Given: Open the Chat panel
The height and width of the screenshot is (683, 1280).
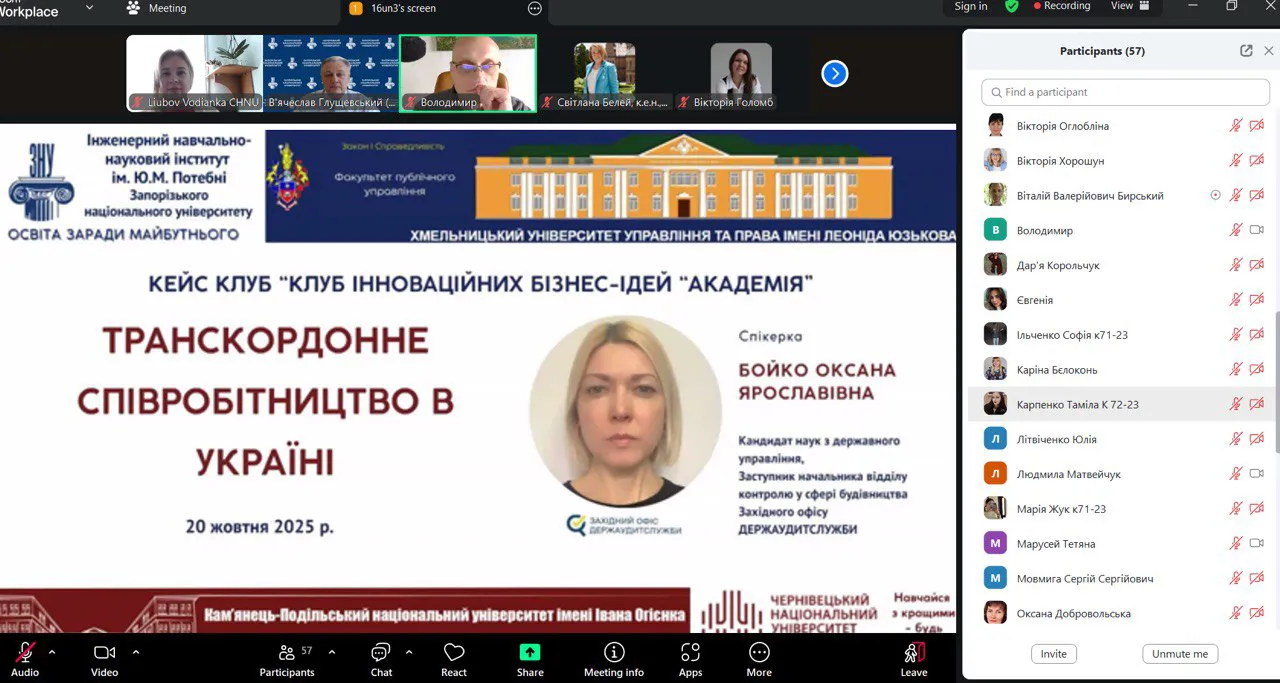Looking at the screenshot, I should pos(381,653).
